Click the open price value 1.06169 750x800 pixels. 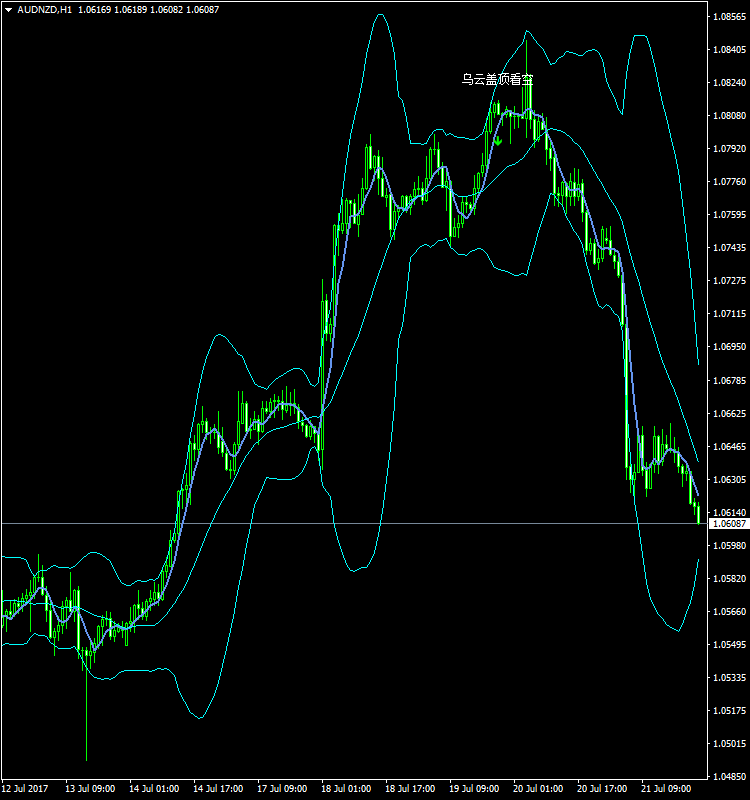click(x=94, y=10)
